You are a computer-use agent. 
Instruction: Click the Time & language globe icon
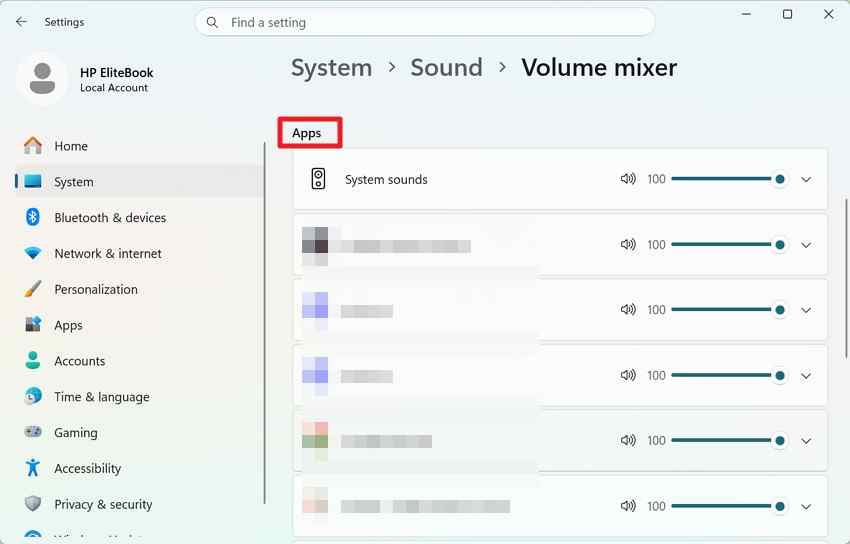(33, 396)
